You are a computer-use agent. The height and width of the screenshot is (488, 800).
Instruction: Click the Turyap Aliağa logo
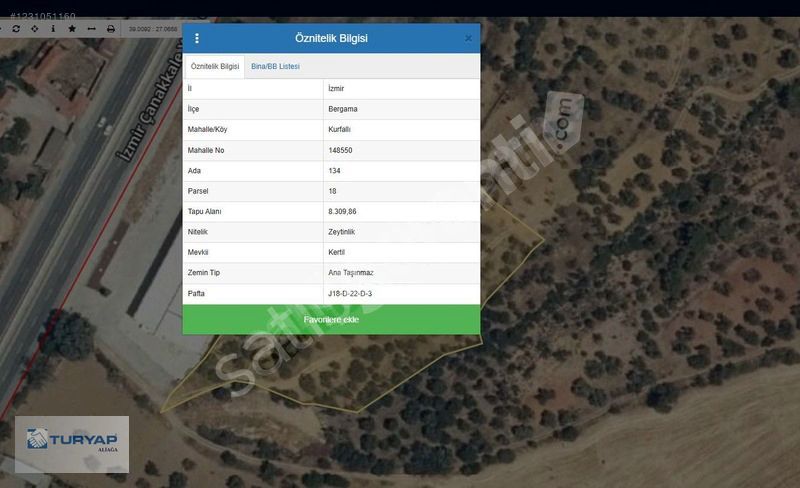tap(72, 444)
